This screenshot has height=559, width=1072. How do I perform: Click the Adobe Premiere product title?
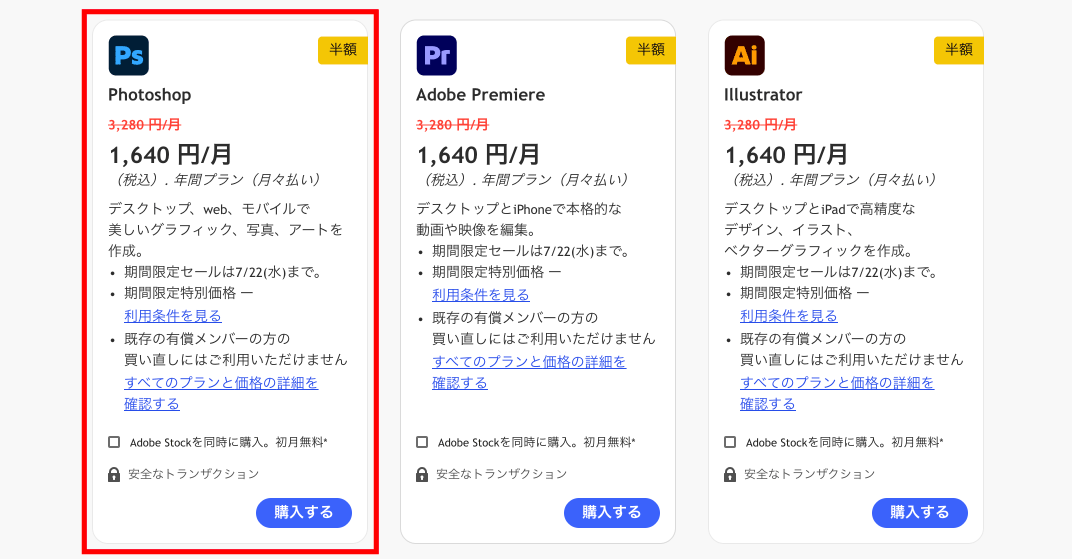point(481,95)
